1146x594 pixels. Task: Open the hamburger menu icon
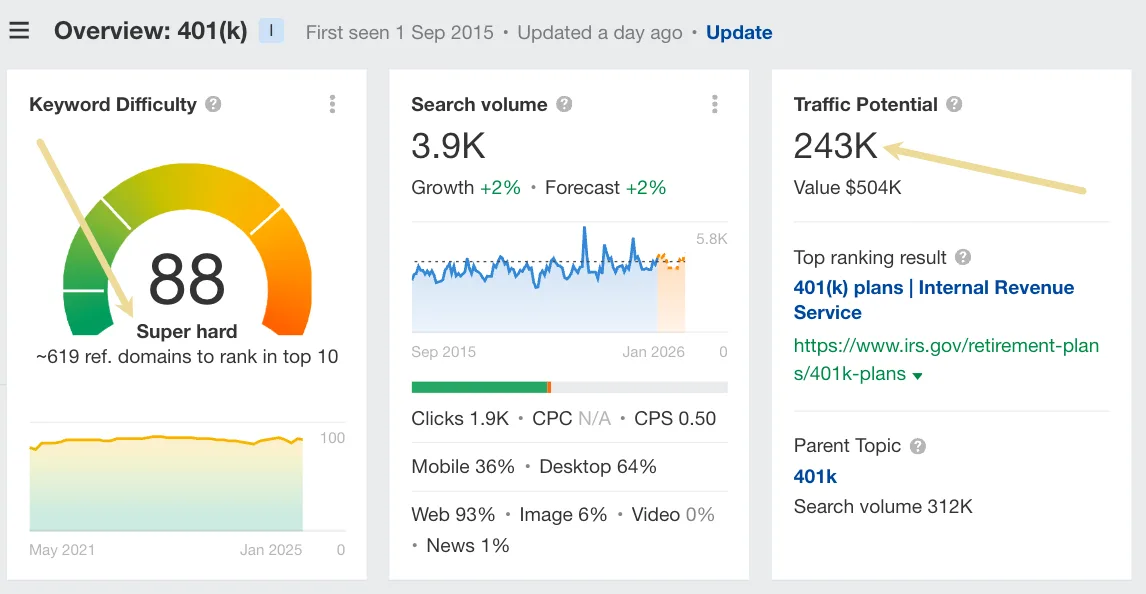19,31
